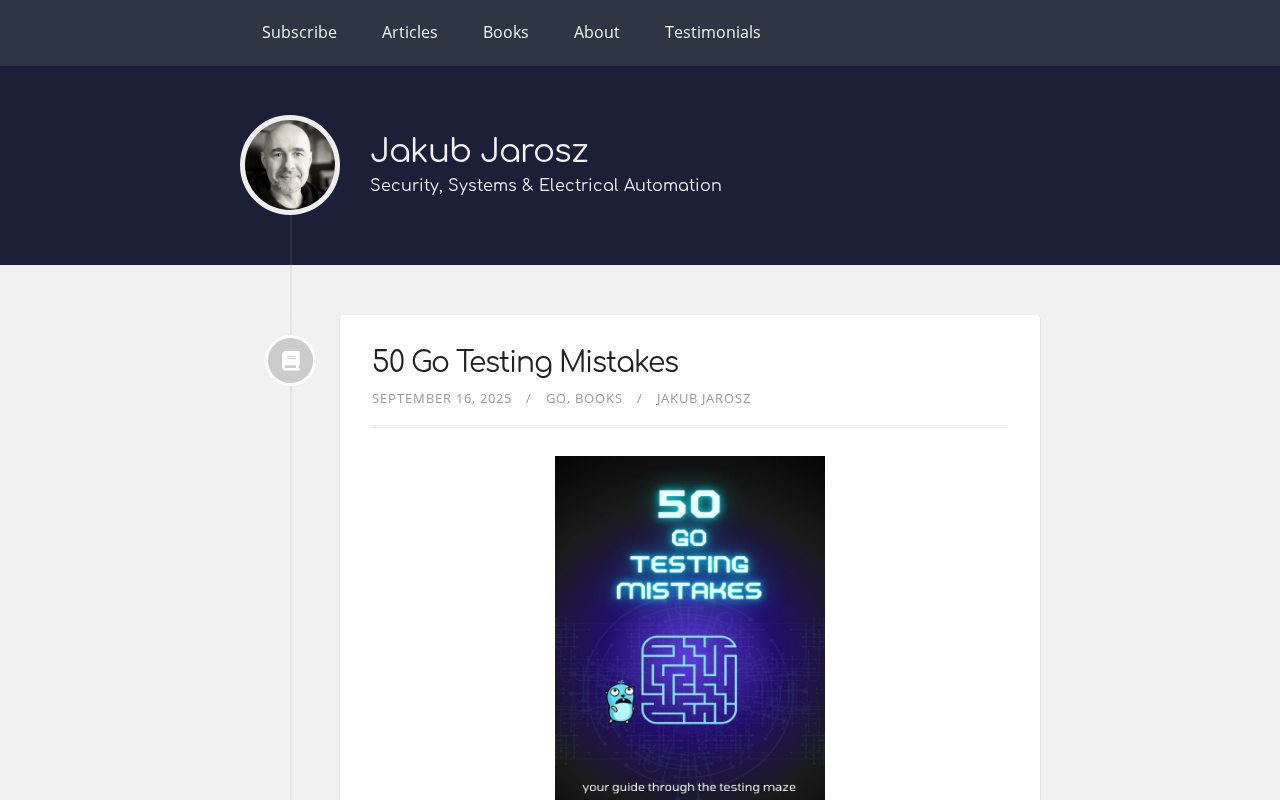View the Testimonials page
Image resolution: width=1280 pixels, height=800 pixels.
point(713,32)
